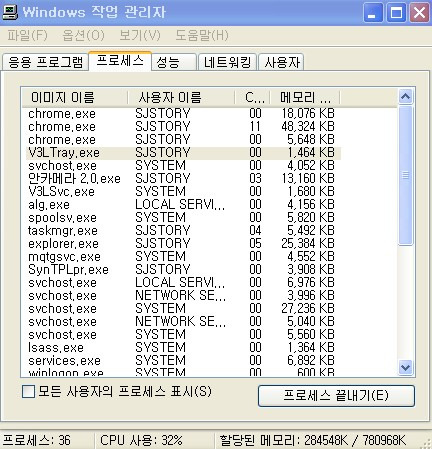432x449 pixels.
Task: Select the 프로세스 tab
Action: coord(120,61)
